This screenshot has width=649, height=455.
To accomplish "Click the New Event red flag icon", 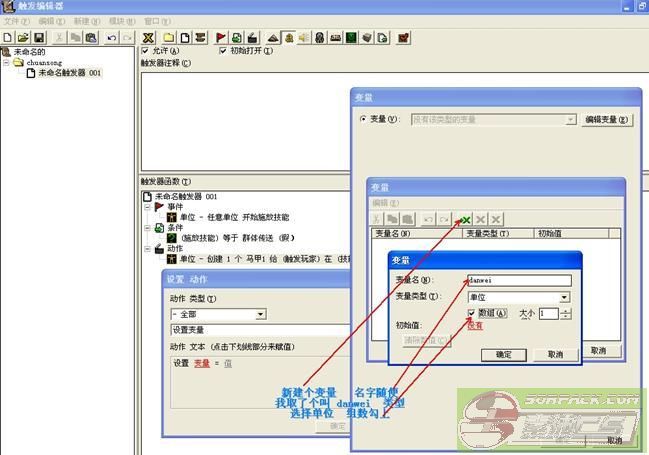I will point(221,37).
